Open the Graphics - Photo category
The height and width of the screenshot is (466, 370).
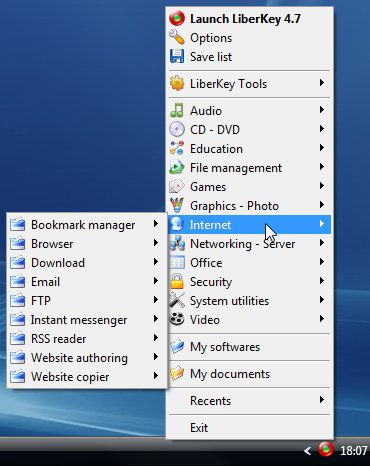coord(249,206)
